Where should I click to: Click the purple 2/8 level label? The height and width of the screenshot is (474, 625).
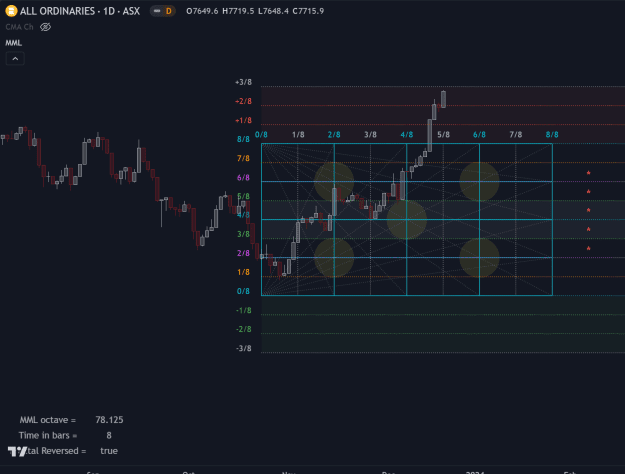243,253
